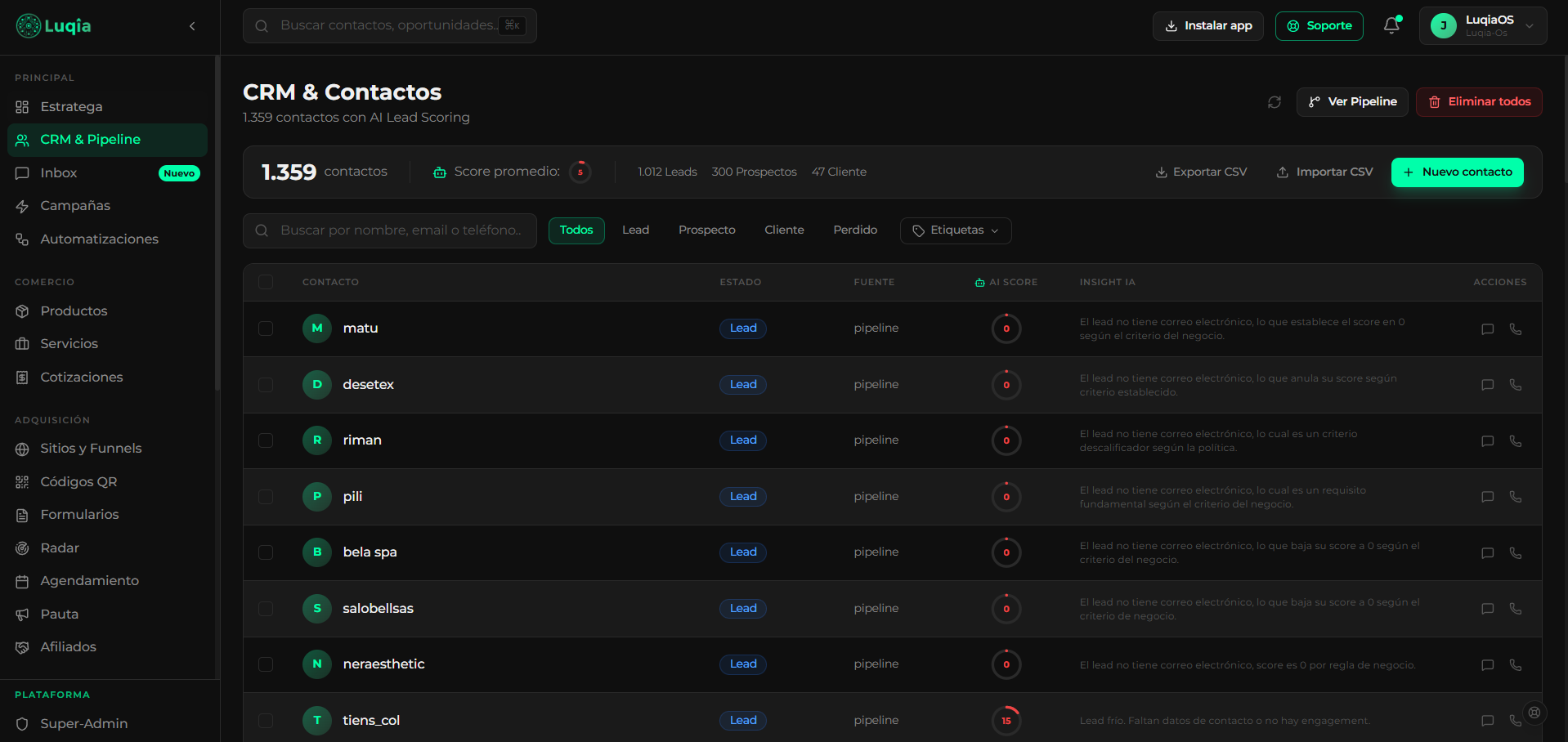1568x742 pixels.
Task: Click the Nuevo contacto button
Action: [x=1458, y=172]
